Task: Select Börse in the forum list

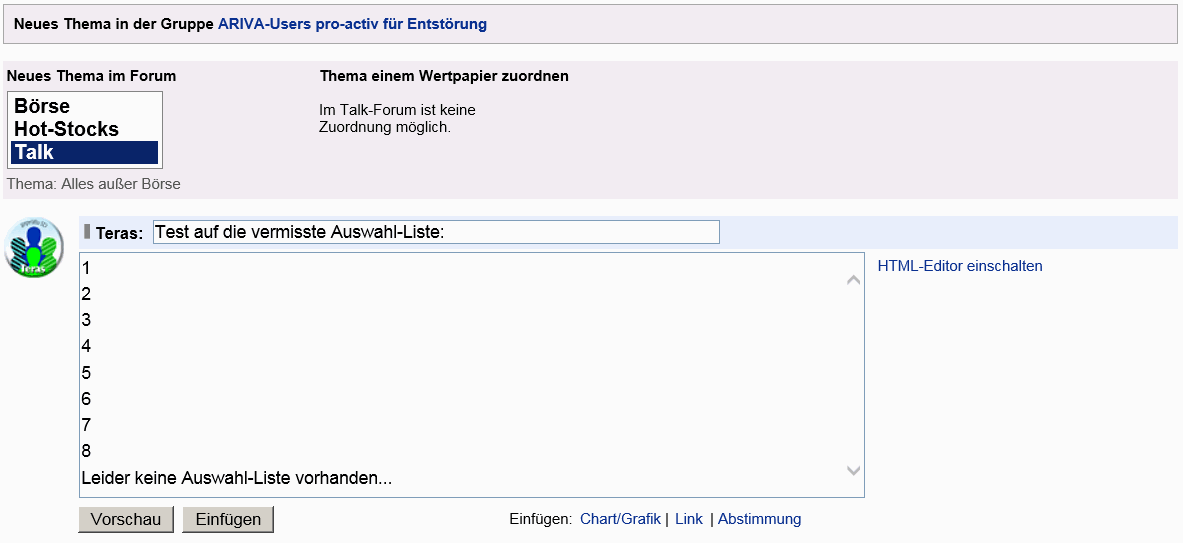Action: [x=84, y=106]
